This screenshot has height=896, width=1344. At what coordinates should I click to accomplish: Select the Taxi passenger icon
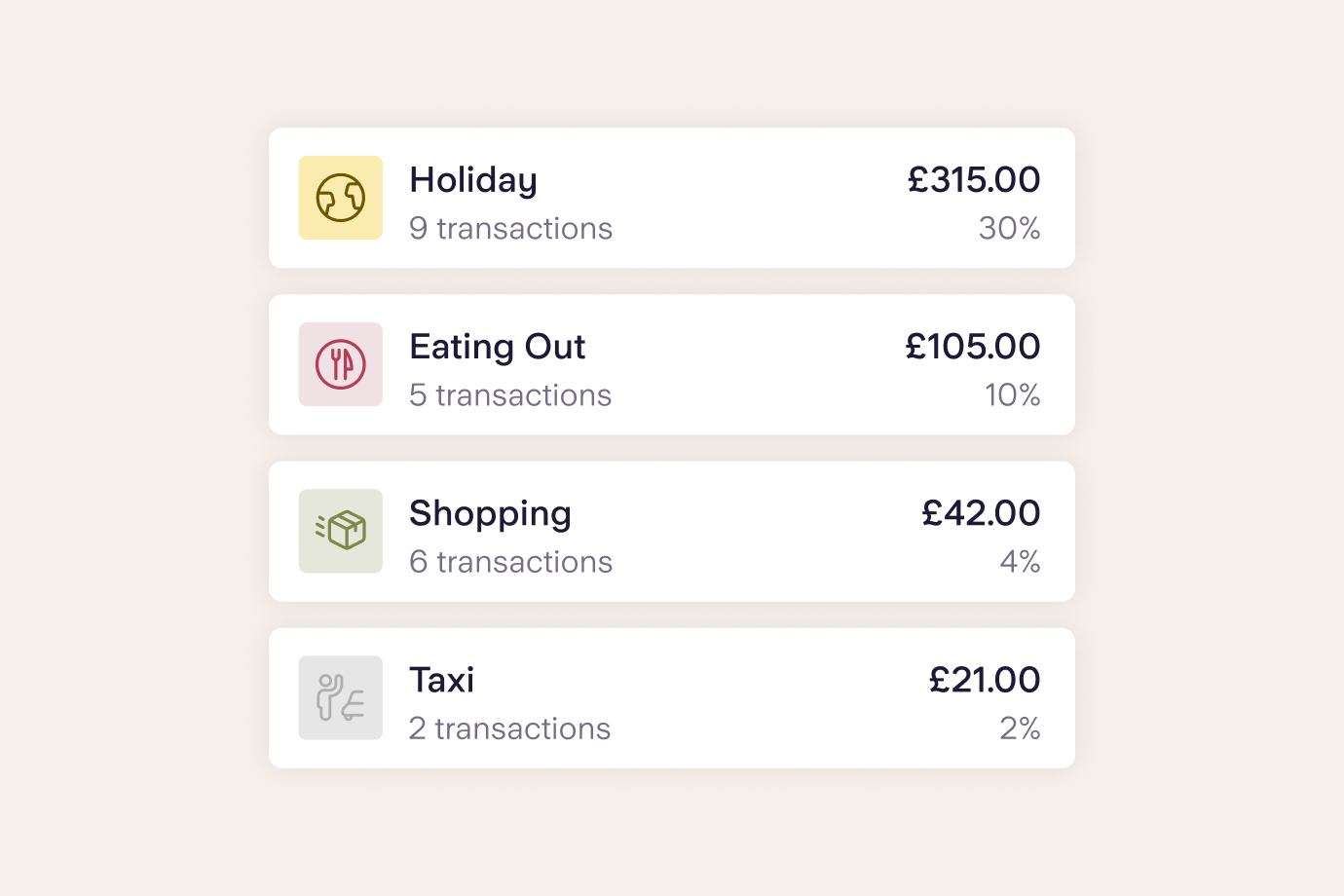[340, 697]
